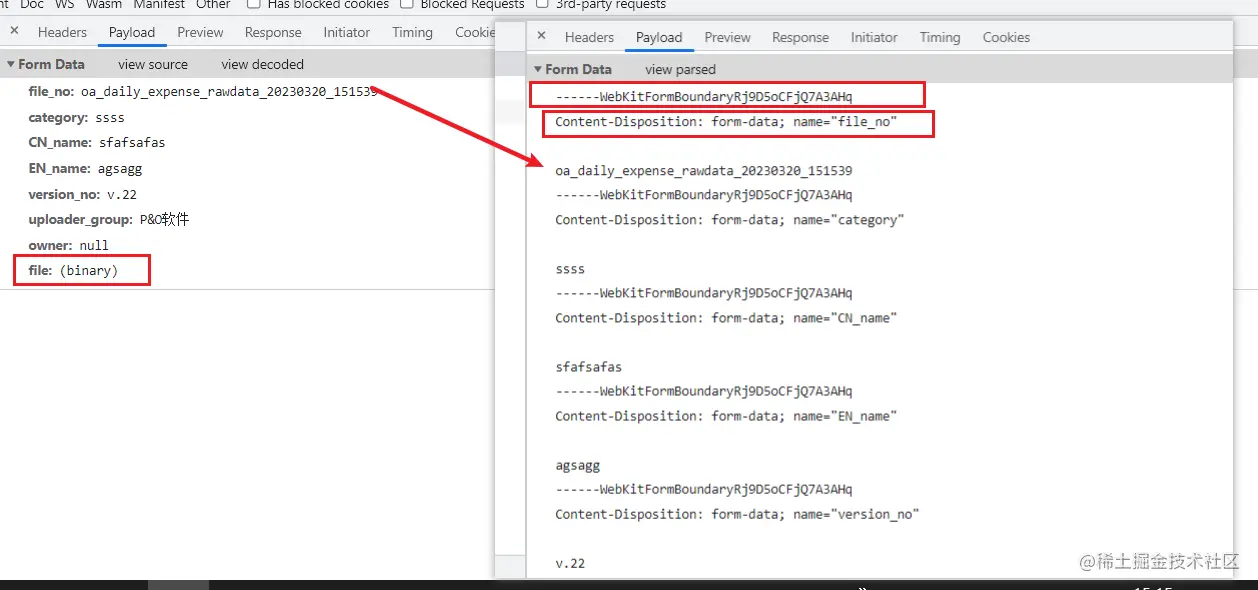
Task: Select the Content-Disposition line with name="CN_name"
Action: (x=726, y=318)
